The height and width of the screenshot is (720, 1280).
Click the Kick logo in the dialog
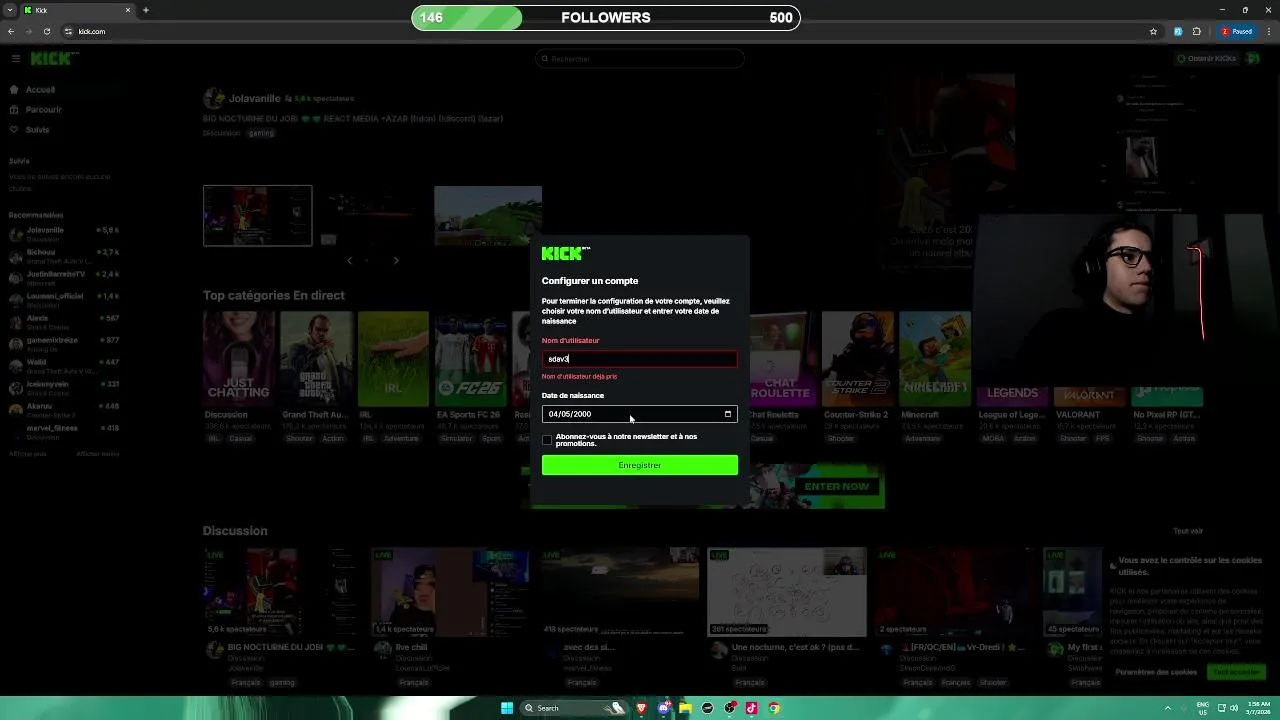coord(566,253)
